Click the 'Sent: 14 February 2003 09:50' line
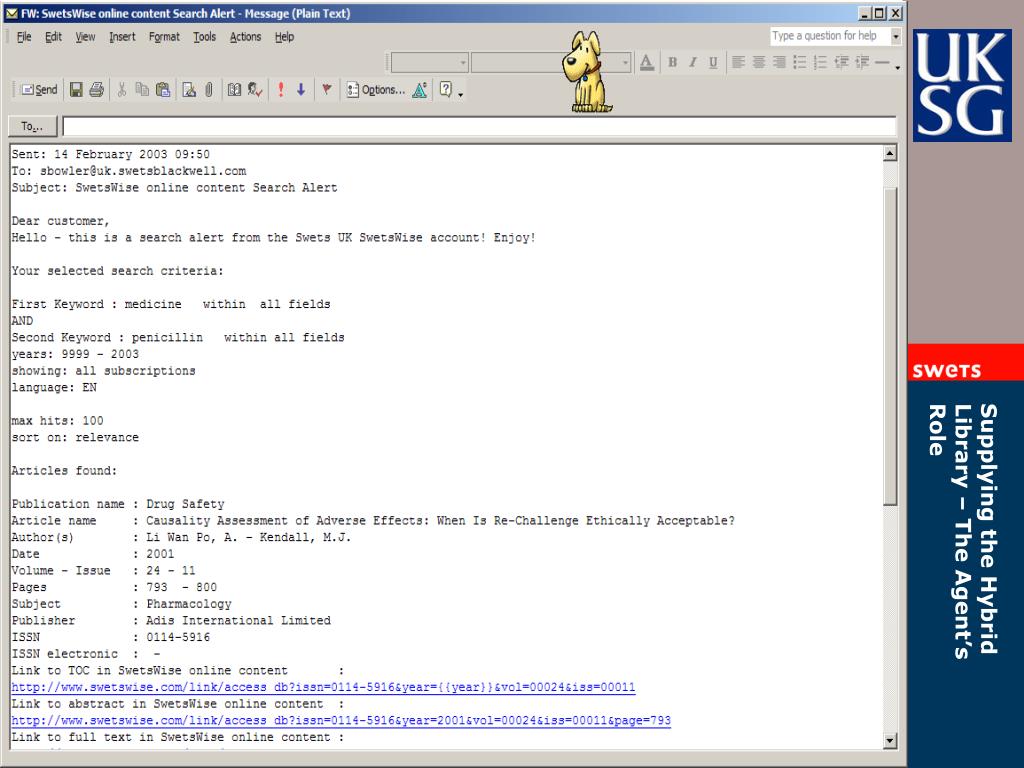Image resolution: width=1024 pixels, height=768 pixels. click(110, 154)
